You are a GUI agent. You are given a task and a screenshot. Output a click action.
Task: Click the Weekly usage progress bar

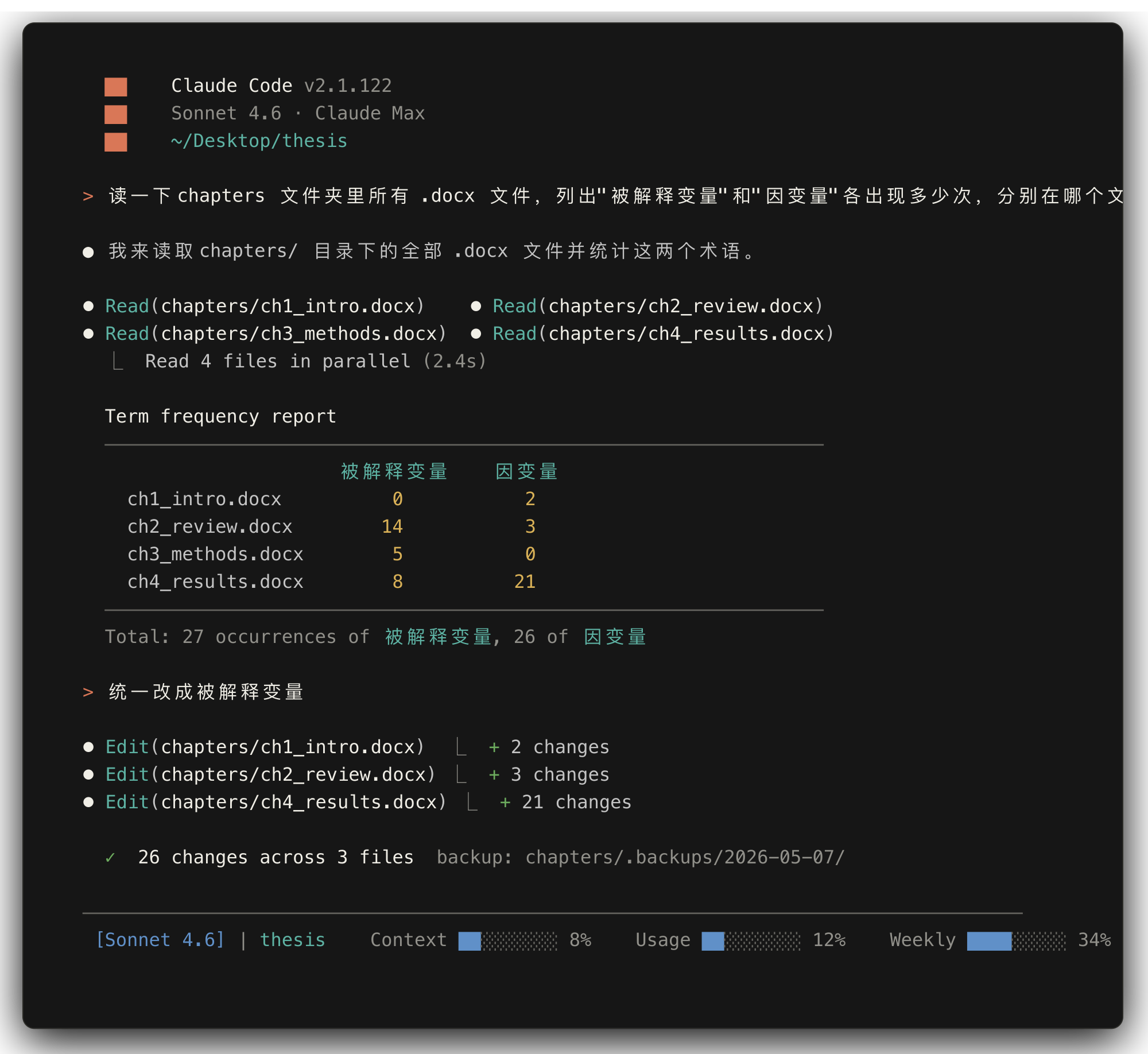pyautogui.click(x=1017, y=941)
